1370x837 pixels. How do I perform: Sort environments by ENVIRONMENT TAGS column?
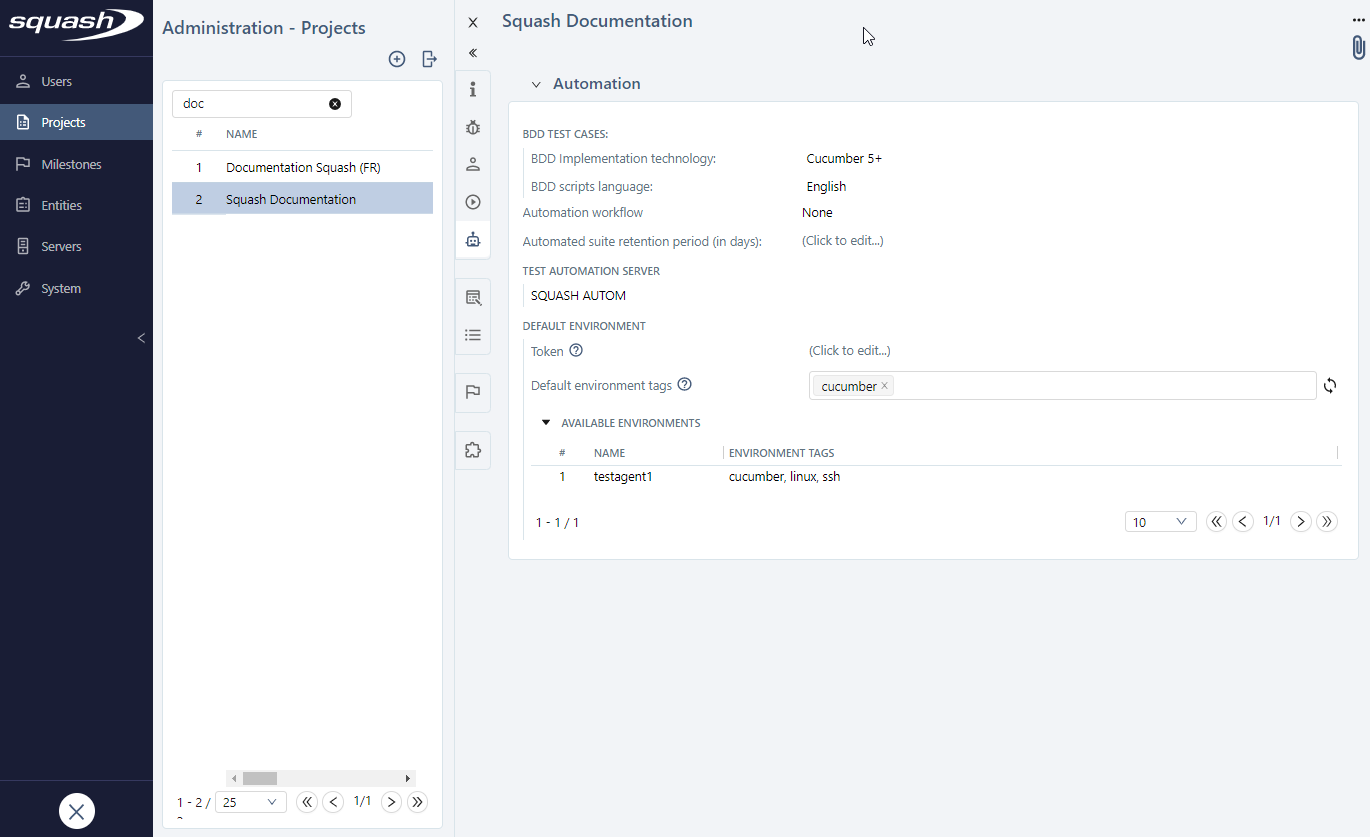tap(781, 453)
